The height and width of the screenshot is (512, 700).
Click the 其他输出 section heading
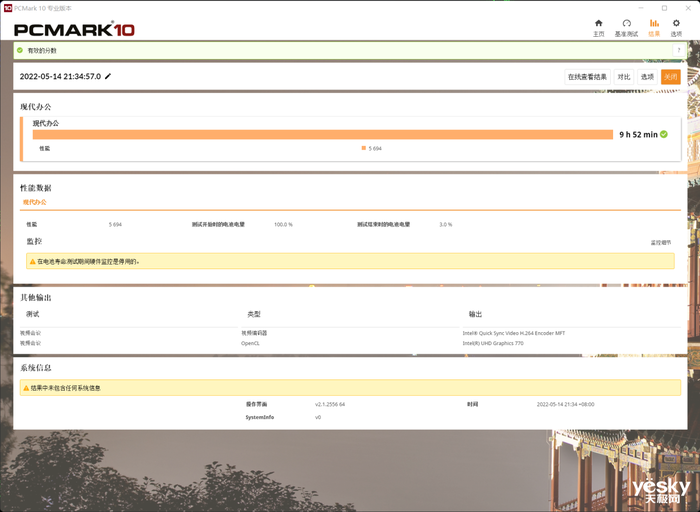click(x=36, y=297)
